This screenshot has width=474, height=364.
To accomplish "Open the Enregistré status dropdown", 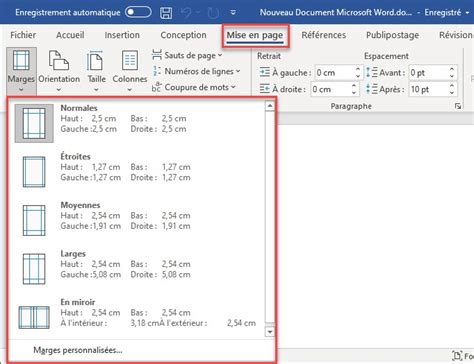I will [x=447, y=13].
